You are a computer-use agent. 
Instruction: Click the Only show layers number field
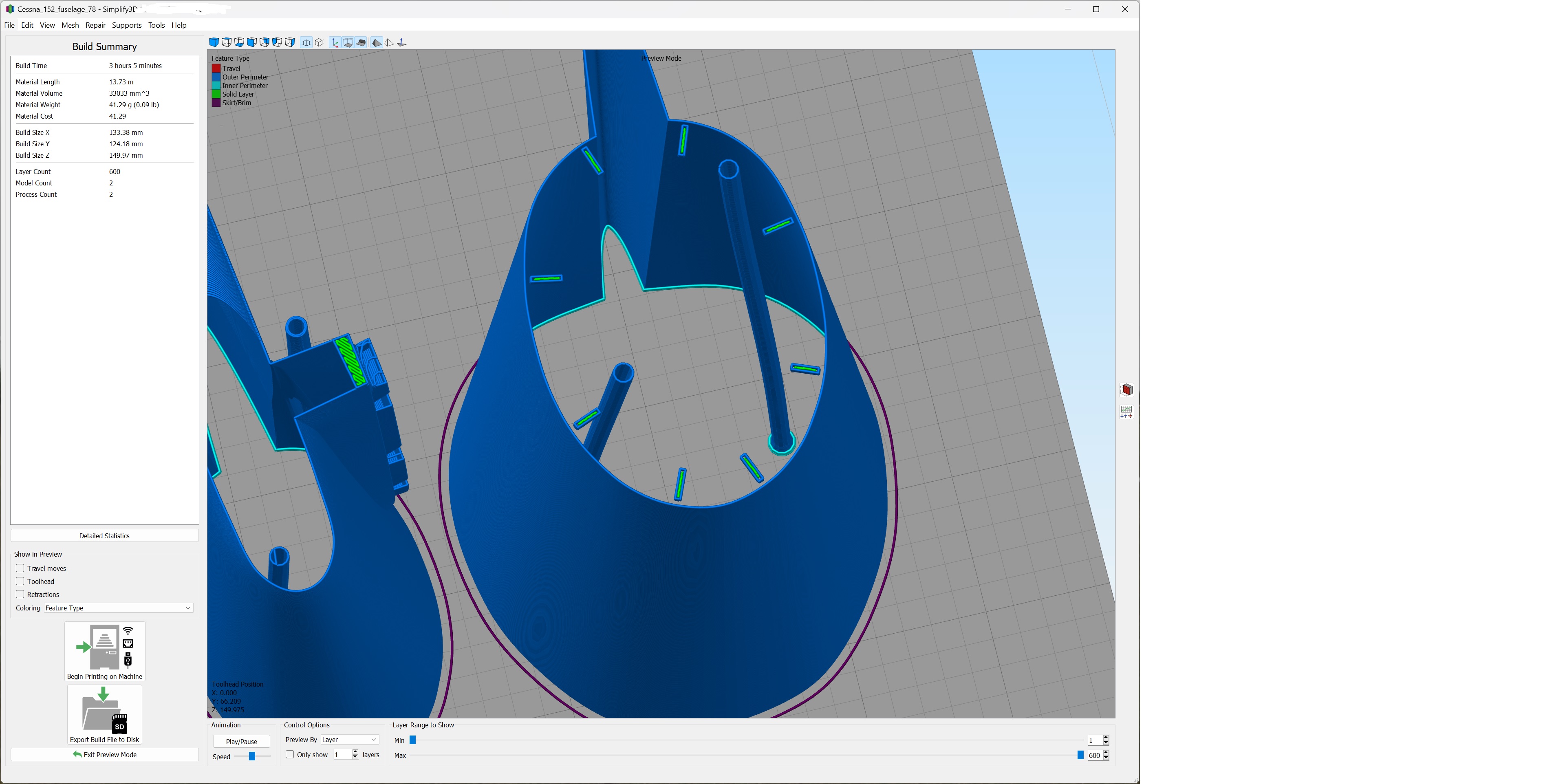(343, 755)
